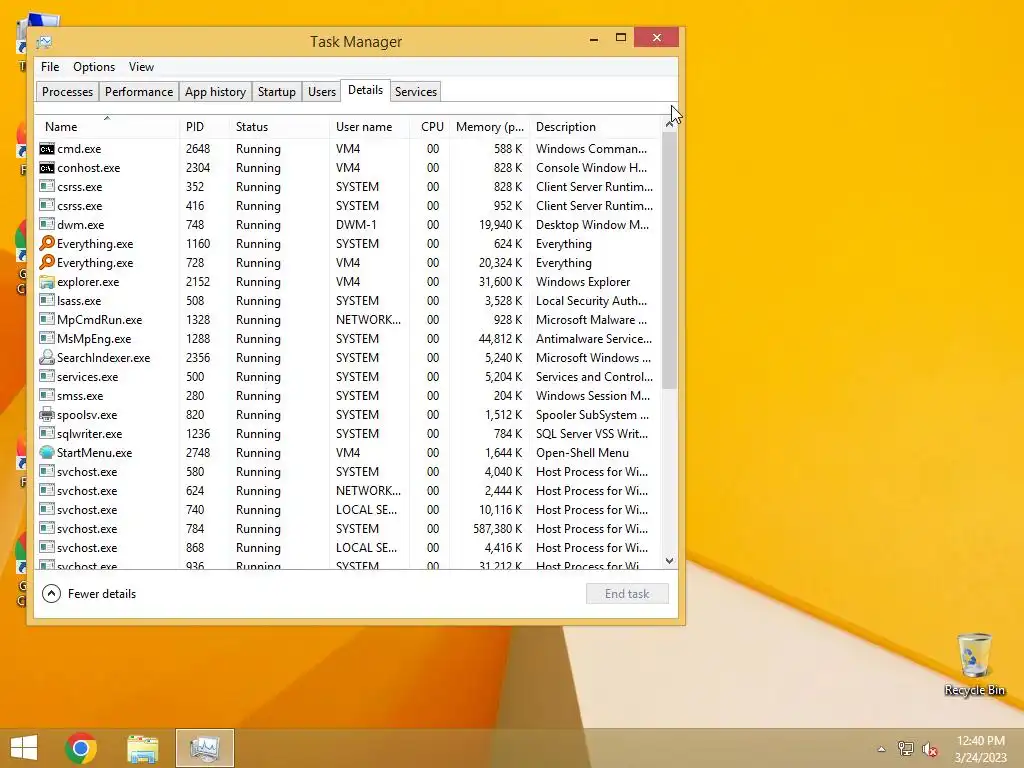Viewport: 1024px width, 768px height.
Task: Open the File menu
Action: (x=50, y=67)
